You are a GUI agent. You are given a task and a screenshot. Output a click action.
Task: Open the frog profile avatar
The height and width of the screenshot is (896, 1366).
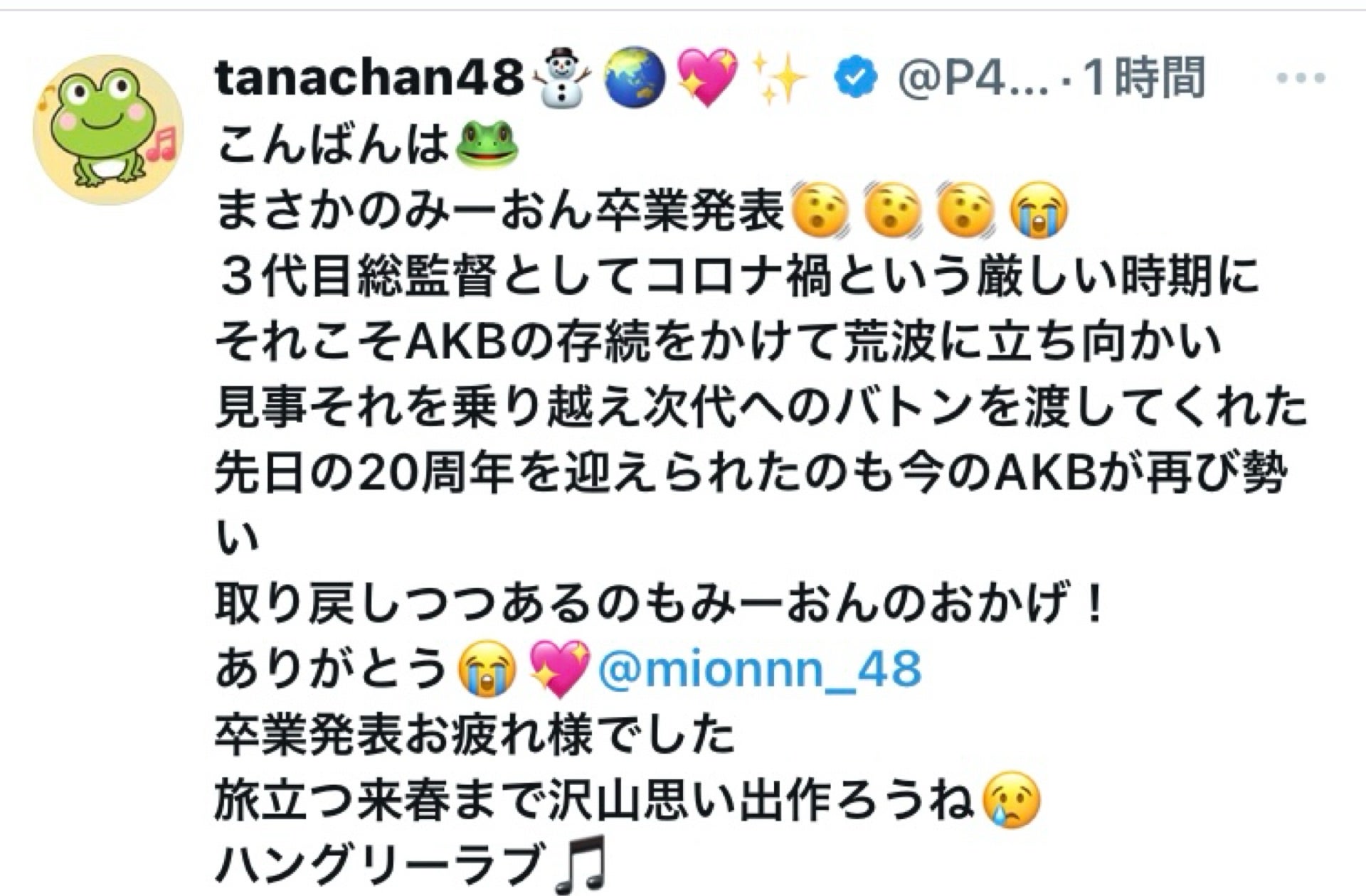click(x=108, y=129)
